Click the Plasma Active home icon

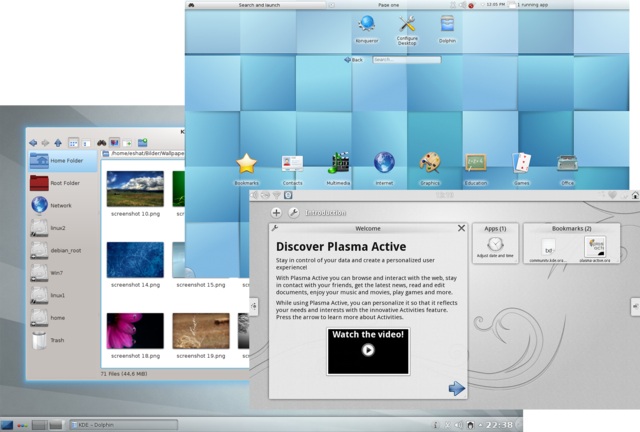(x=635, y=196)
